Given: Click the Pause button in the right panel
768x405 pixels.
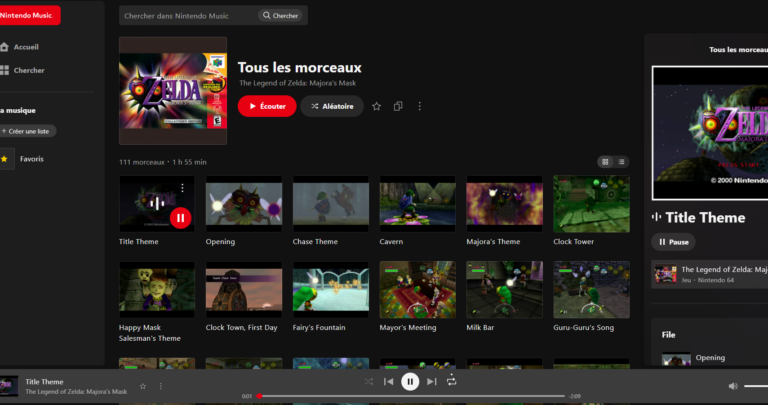Looking at the screenshot, I should 673,242.
